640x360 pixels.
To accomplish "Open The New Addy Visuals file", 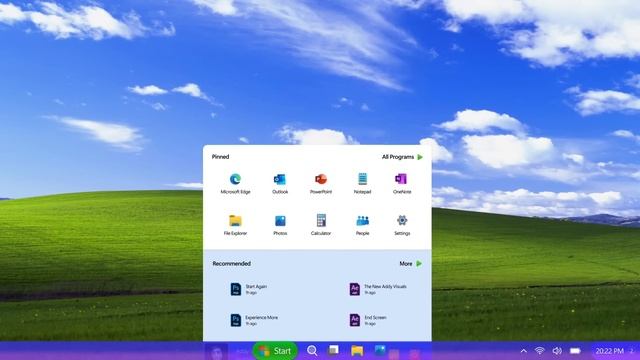I will pyautogui.click(x=378, y=289).
